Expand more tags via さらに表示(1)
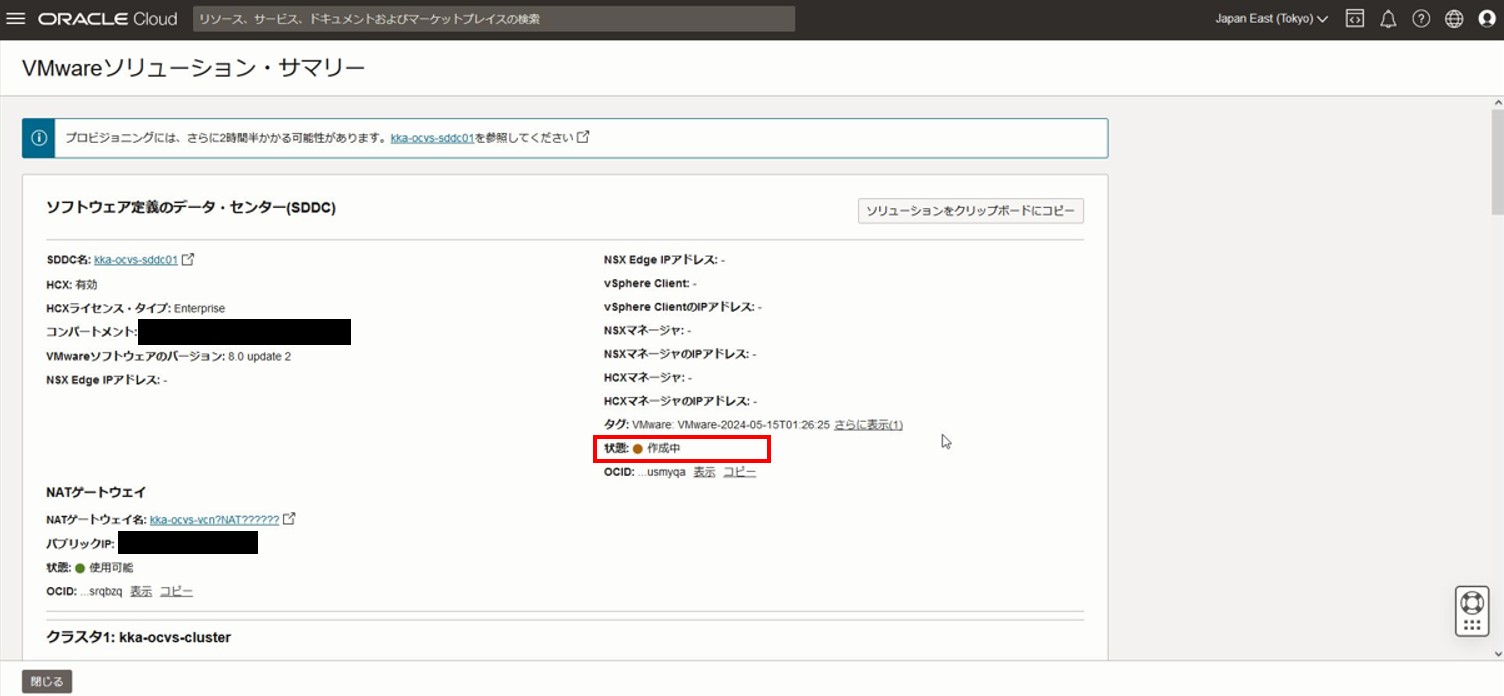This screenshot has height=696, width=1504. 868,425
